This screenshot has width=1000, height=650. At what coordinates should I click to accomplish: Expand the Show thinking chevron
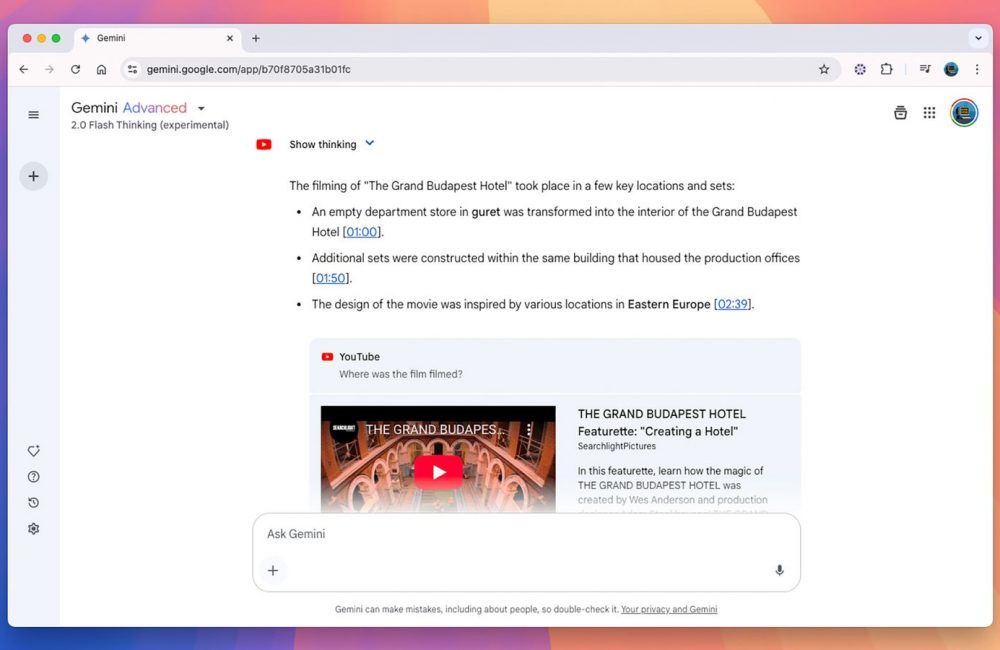point(369,143)
